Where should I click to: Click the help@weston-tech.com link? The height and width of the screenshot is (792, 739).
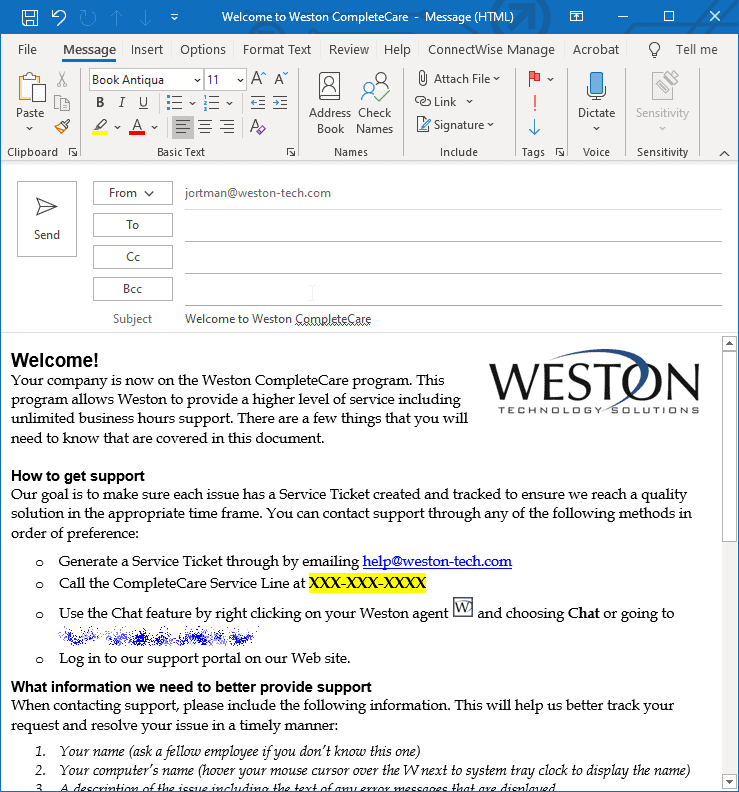437,561
